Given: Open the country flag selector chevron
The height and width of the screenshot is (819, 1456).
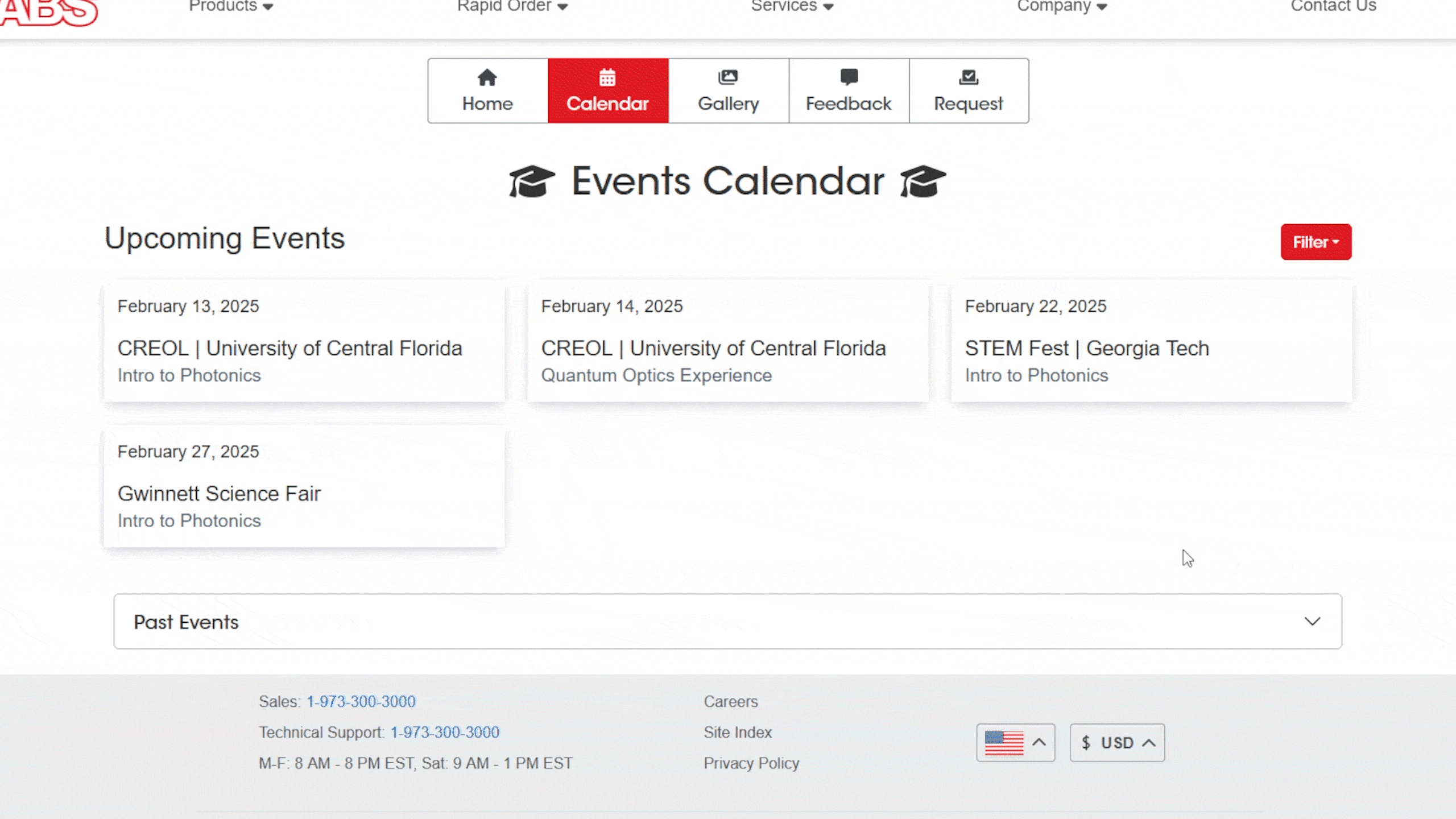Looking at the screenshot, I should click(1039, 742).
